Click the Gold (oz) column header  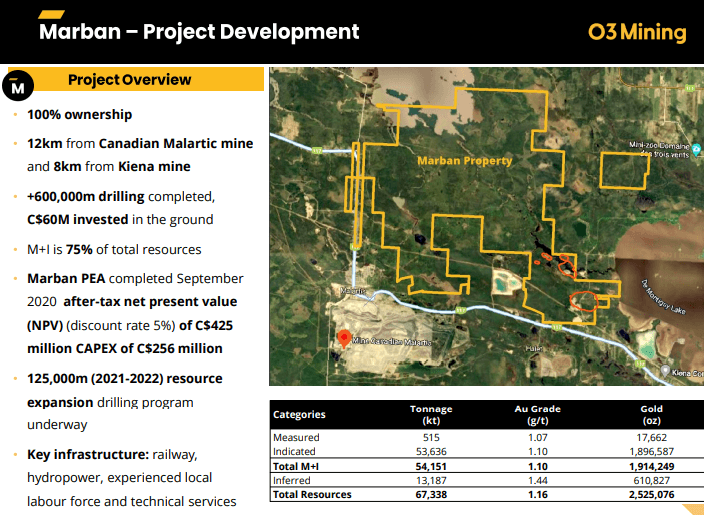[651, 415]
